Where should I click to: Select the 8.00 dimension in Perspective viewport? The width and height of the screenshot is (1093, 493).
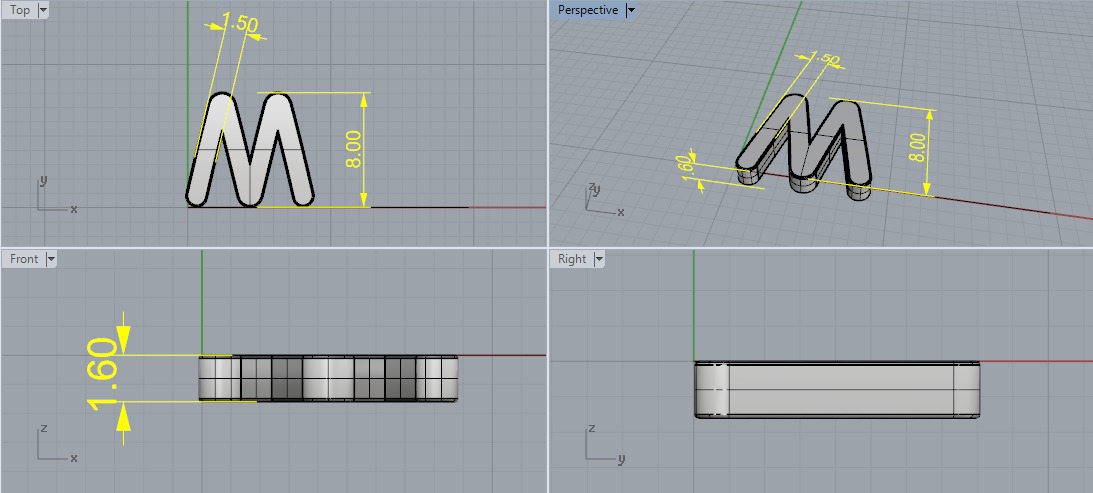click(x=917, y=147)
